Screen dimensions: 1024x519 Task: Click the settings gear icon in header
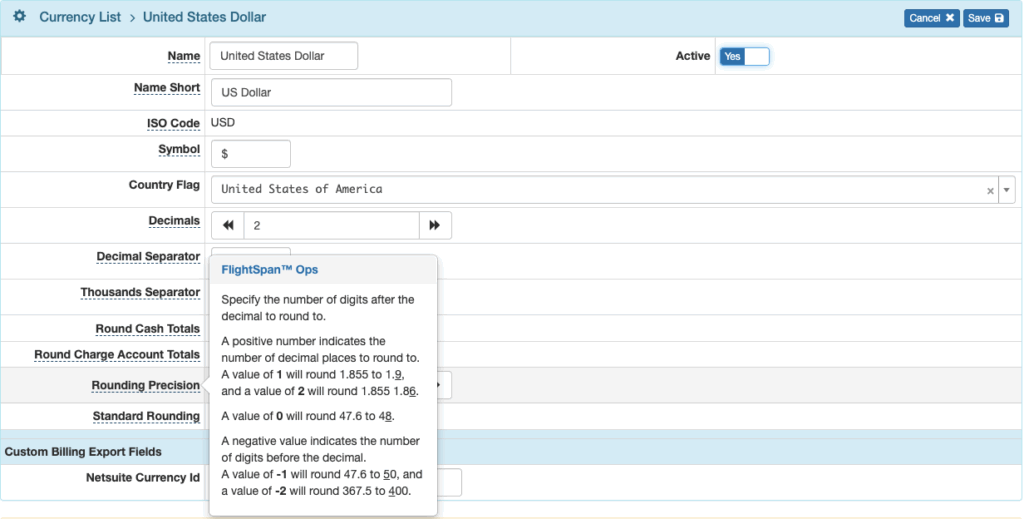coord(19,17)
